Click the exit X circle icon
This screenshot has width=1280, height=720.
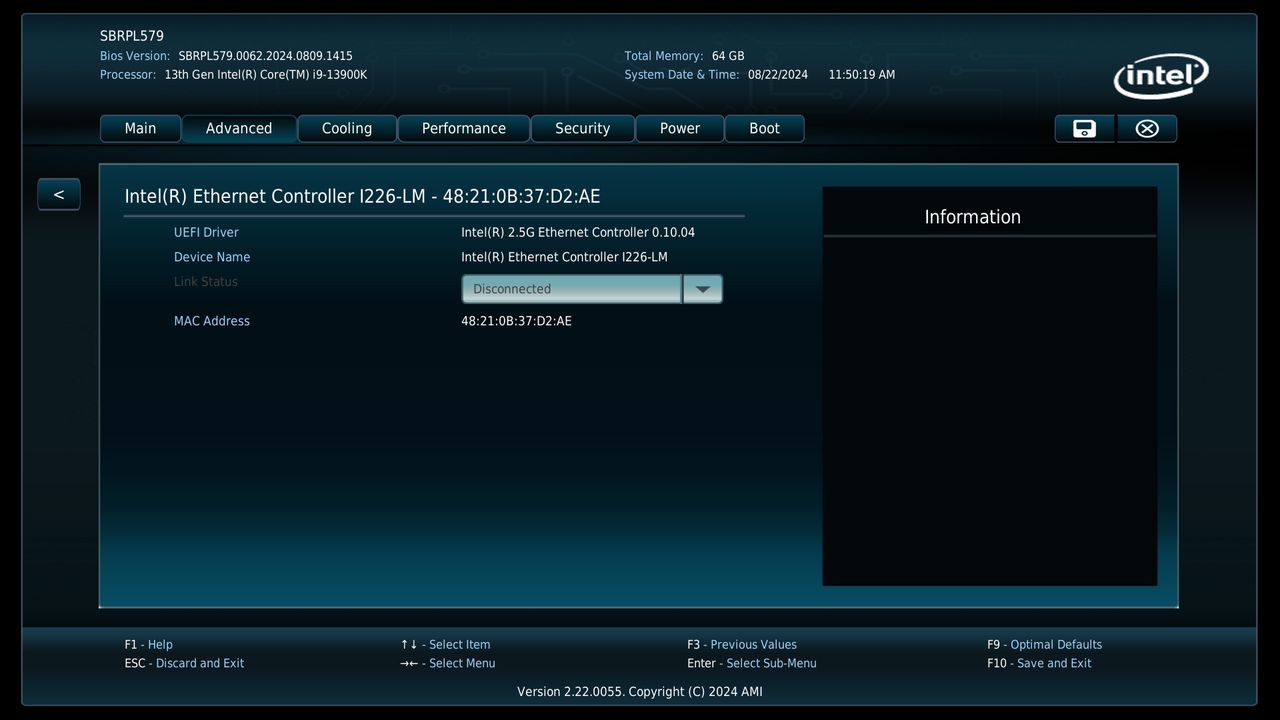tap(1147, 128)
